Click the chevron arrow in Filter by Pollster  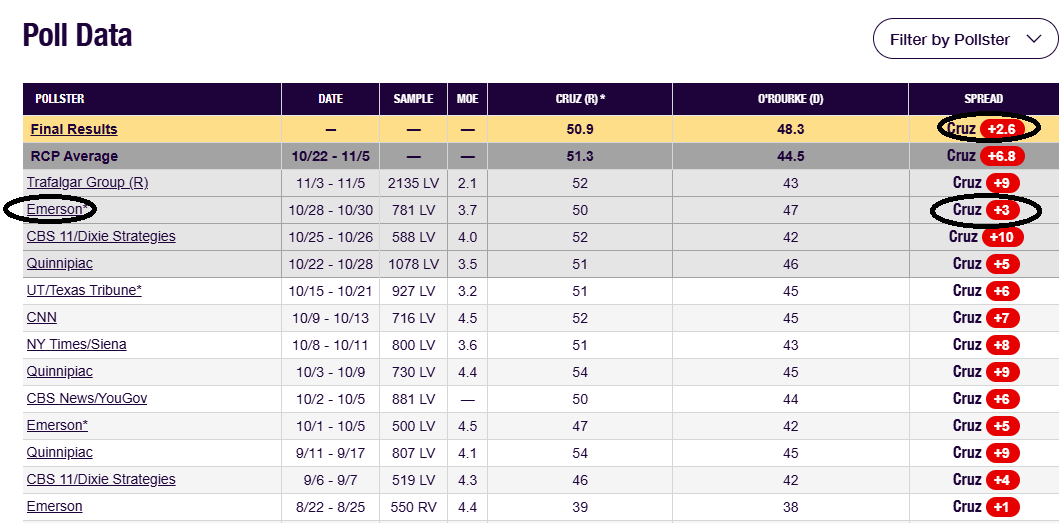point(1033,39)
